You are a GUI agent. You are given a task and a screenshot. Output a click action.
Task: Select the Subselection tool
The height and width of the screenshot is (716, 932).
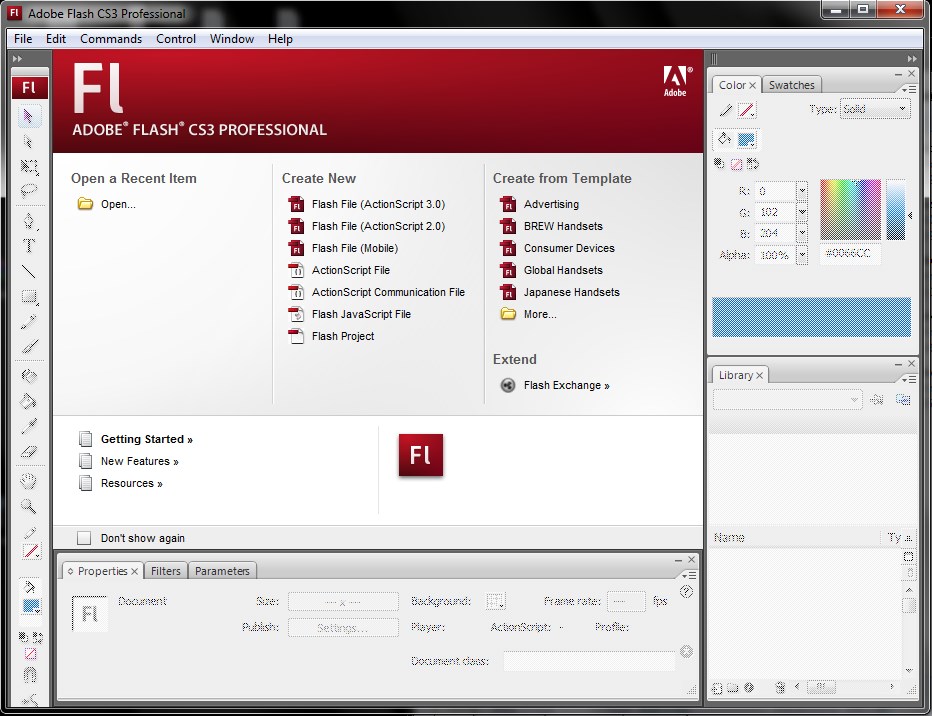tap(29, 141)
